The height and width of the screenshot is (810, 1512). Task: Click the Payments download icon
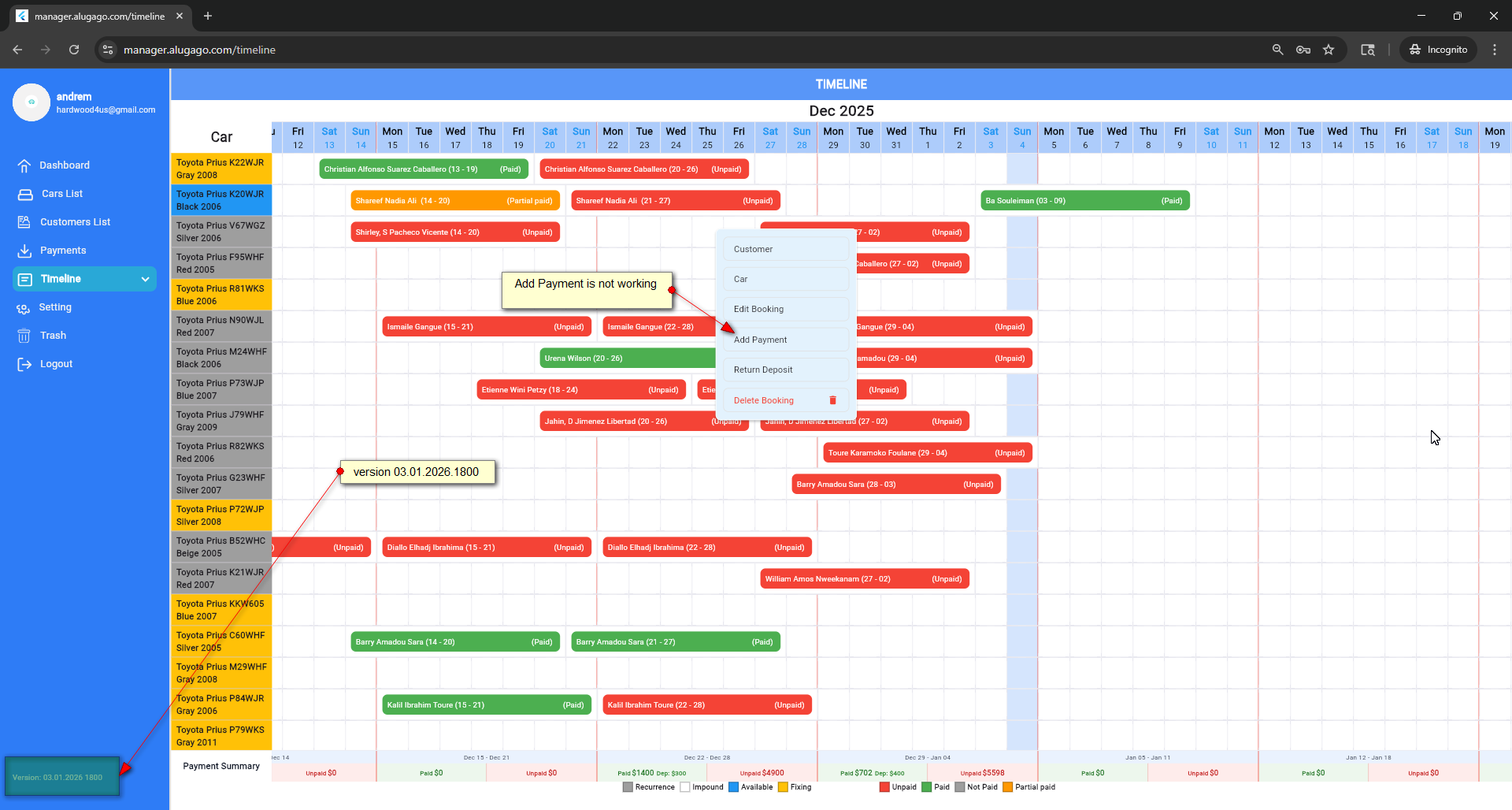(x=24, y=251)
